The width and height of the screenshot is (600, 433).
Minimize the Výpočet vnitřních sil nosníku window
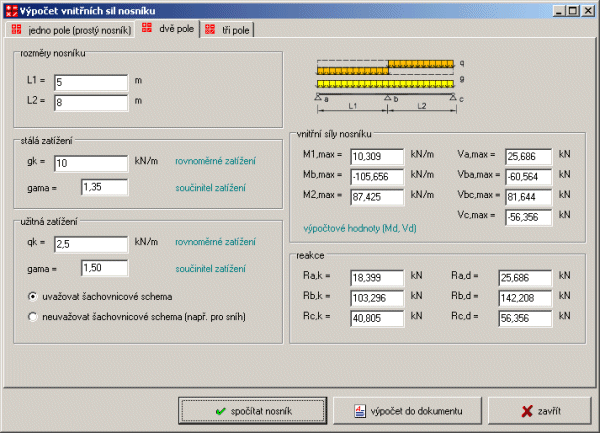[559, 11]
